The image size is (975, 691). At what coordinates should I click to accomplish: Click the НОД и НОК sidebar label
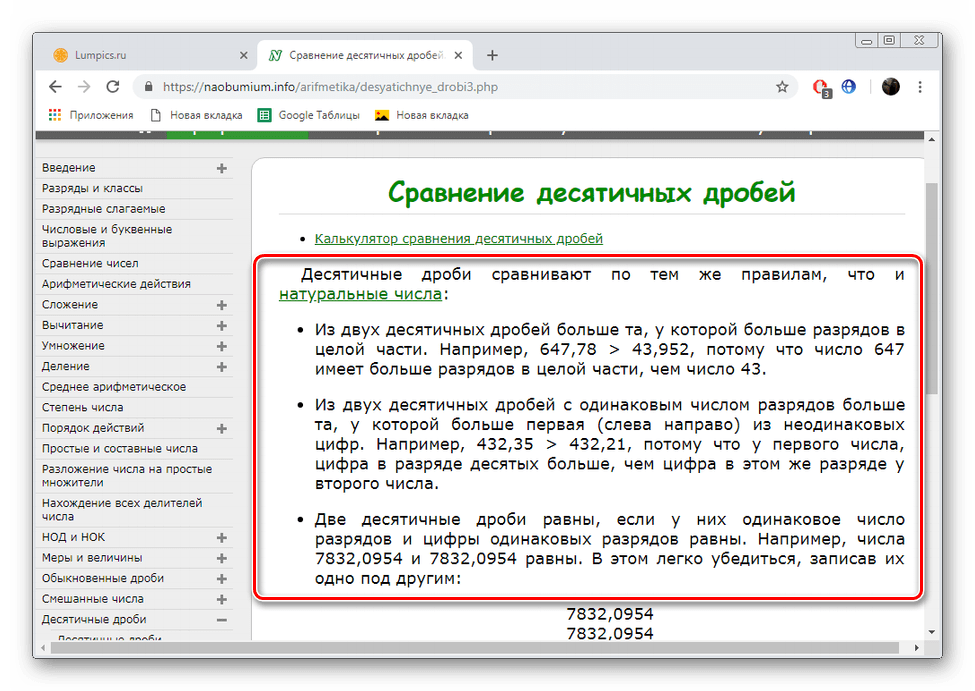click(73, 537)
